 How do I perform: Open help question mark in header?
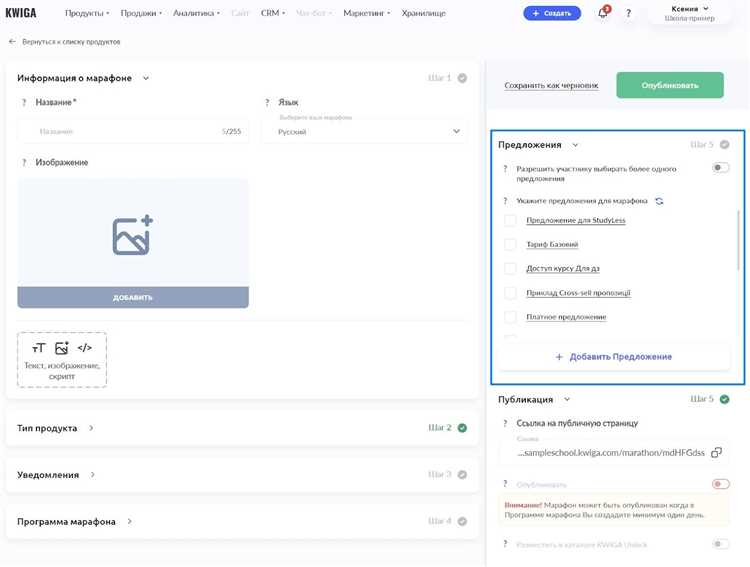coord(628,13)
